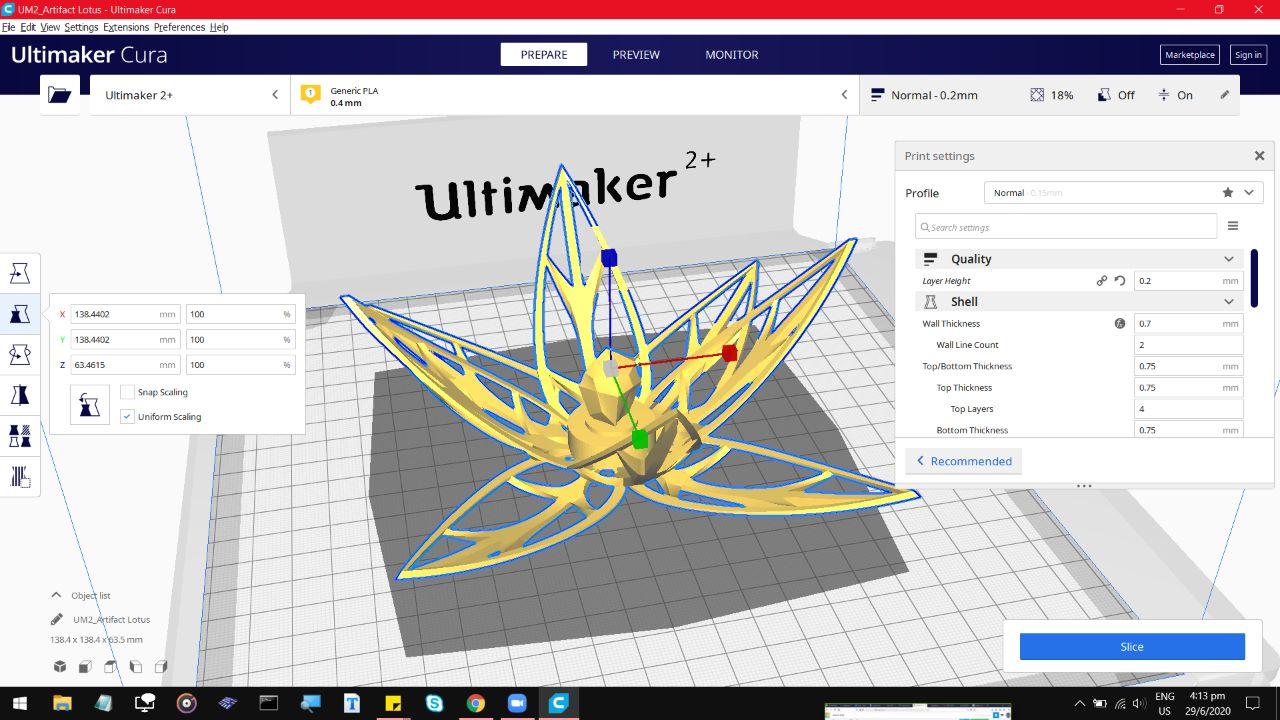Screen dimensions: 1280x720
Task: Open the Help menu
Action: point(219,27)
